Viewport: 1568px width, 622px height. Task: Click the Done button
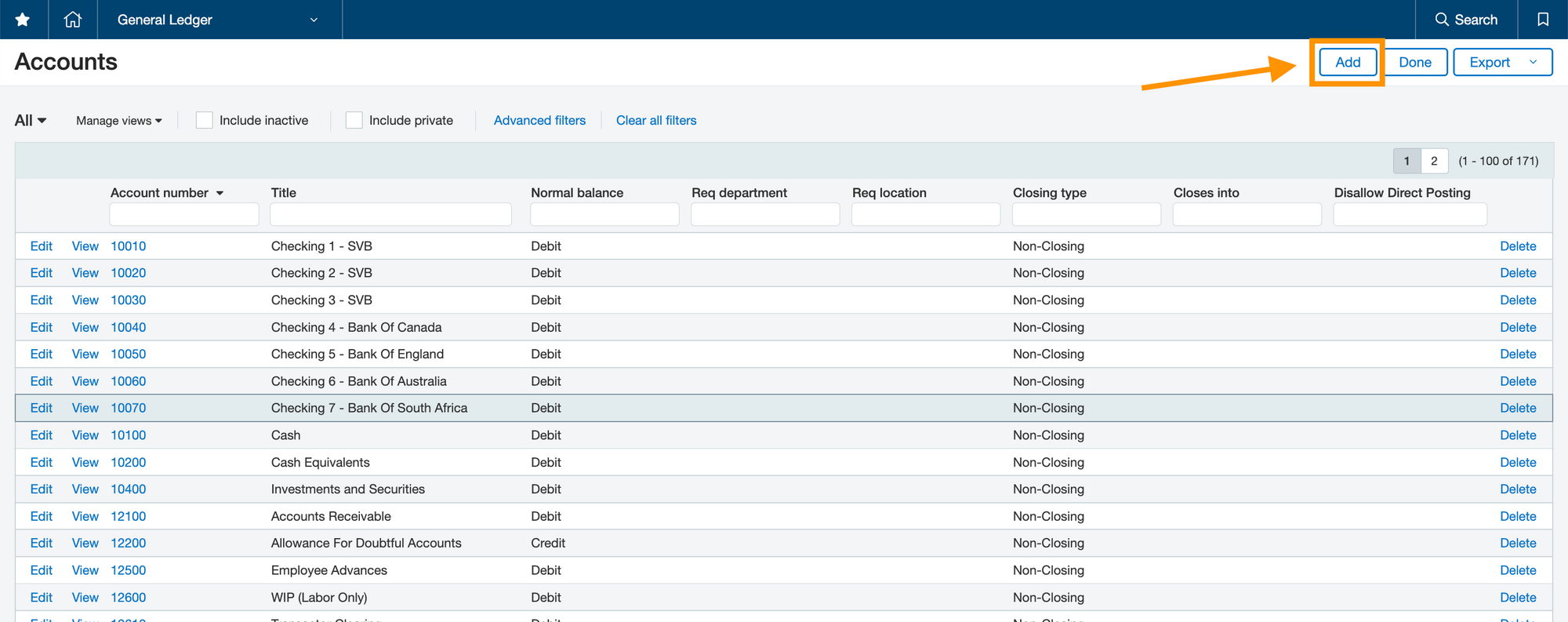[x=1415, y=62]
